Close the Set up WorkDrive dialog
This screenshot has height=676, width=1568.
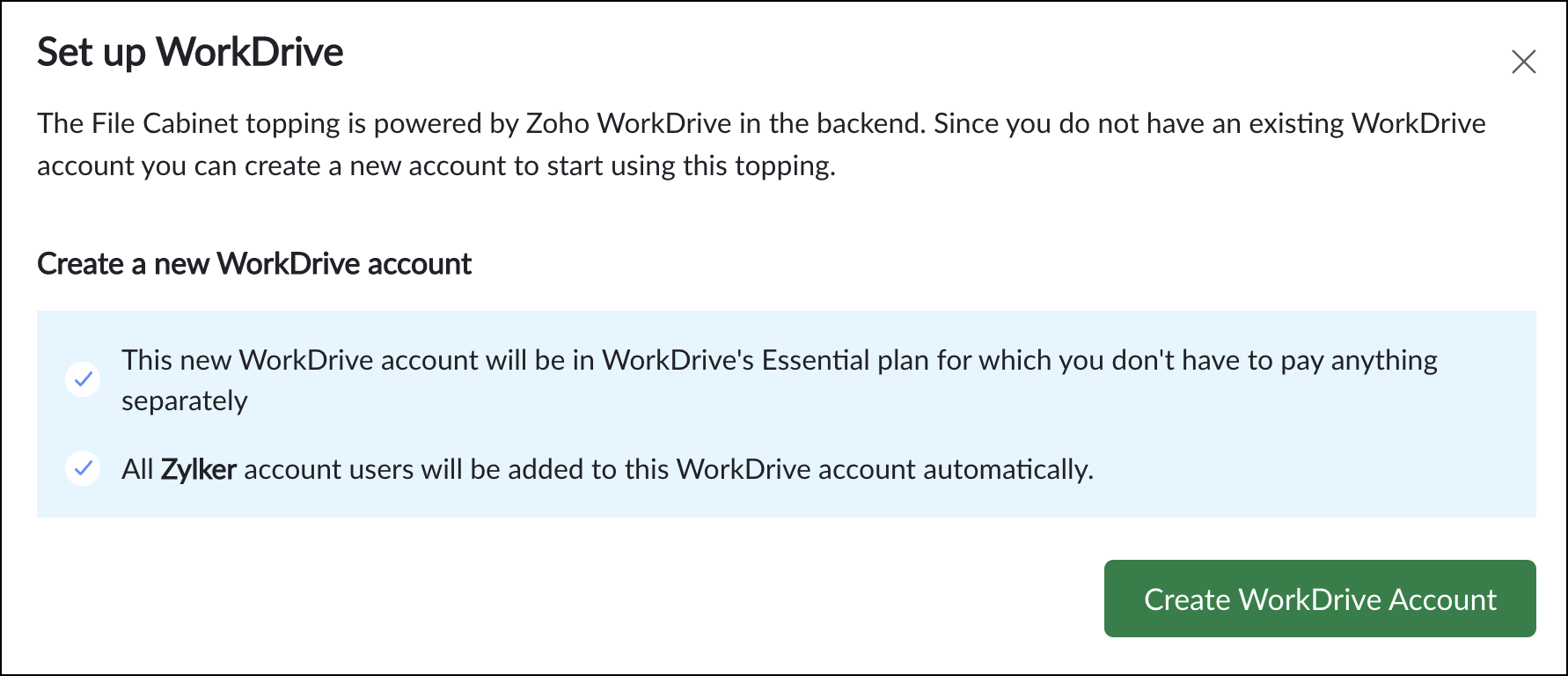1523,62
